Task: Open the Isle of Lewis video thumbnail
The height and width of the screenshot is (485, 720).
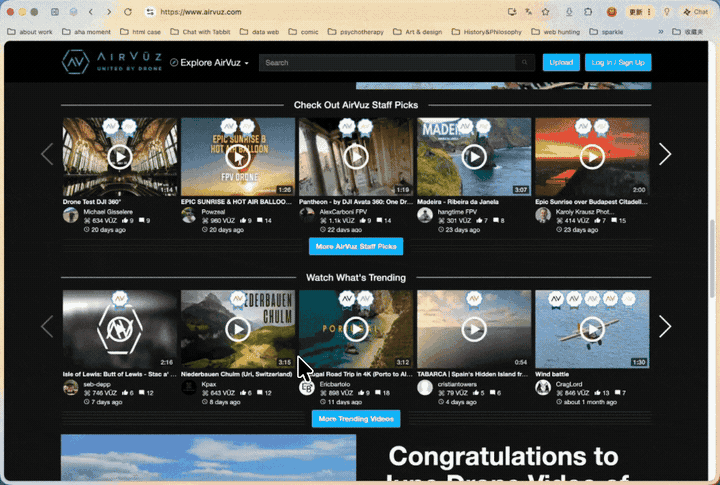Action: coord(120,329)
